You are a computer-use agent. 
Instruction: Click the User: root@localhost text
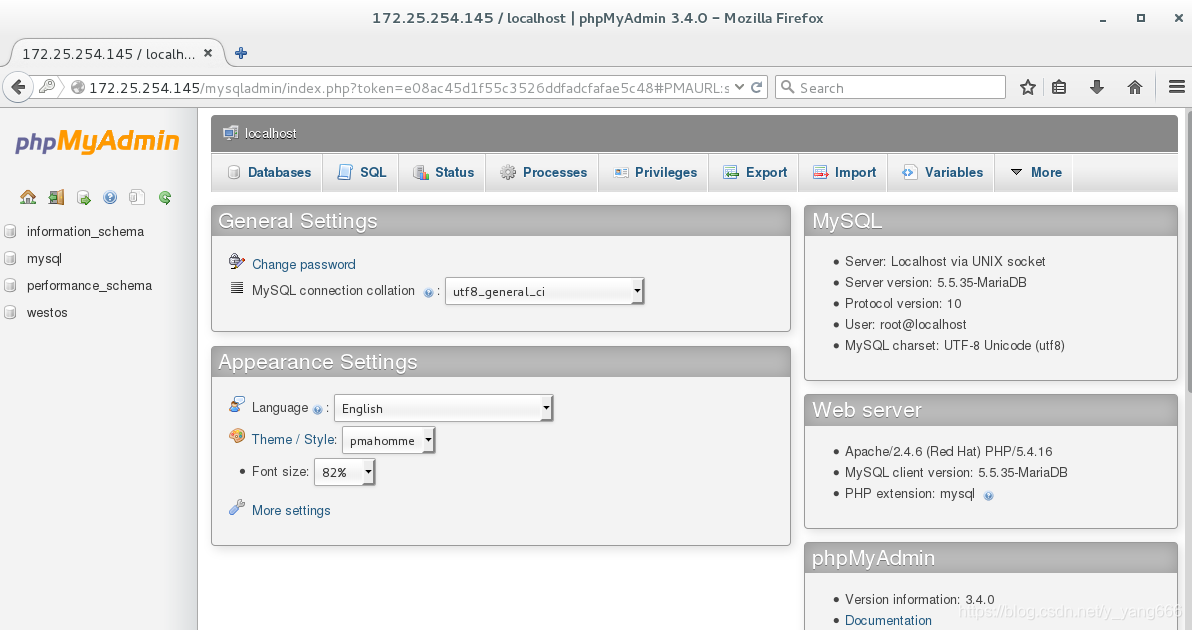pos(905,324)
